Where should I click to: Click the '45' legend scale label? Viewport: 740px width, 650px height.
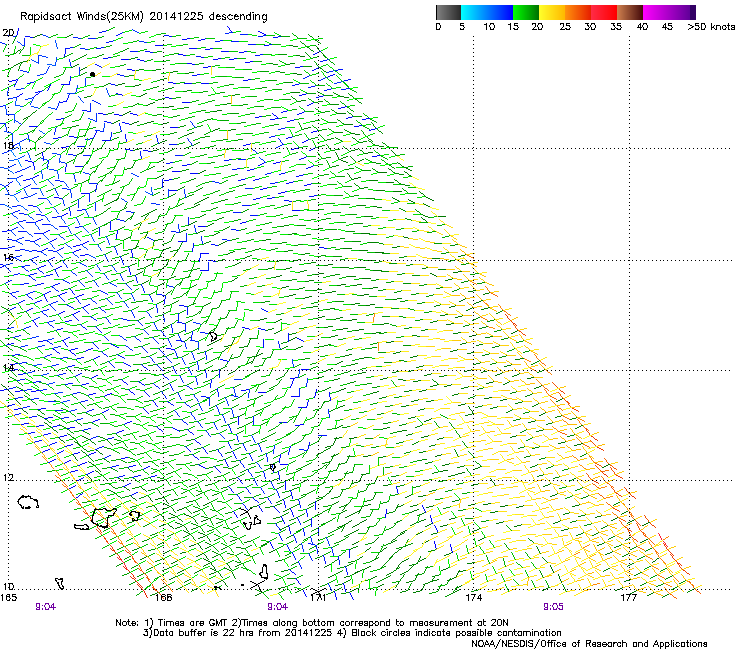coord(667,27)
